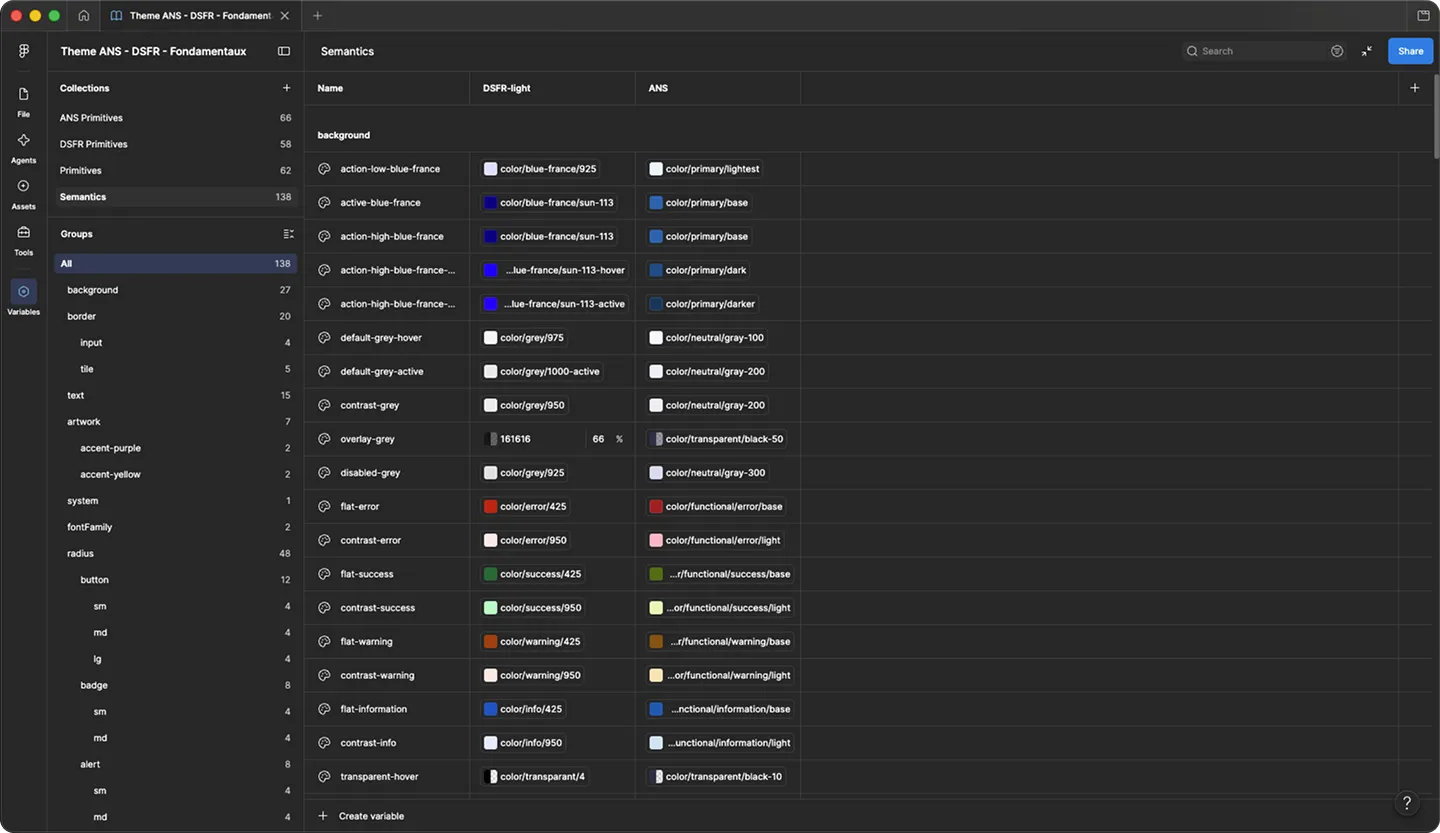Select the Primitives collection
The width and height of the screenshot is (1440, 833).
pos(175,171)
